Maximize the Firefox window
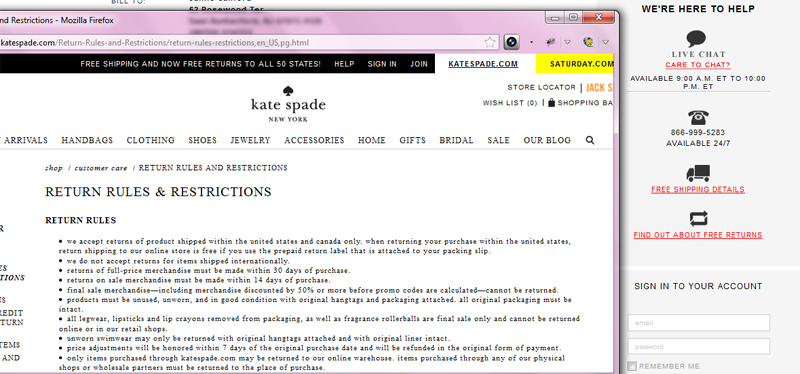This screenshot has width=800, height=374. click(x=573, y=18)
